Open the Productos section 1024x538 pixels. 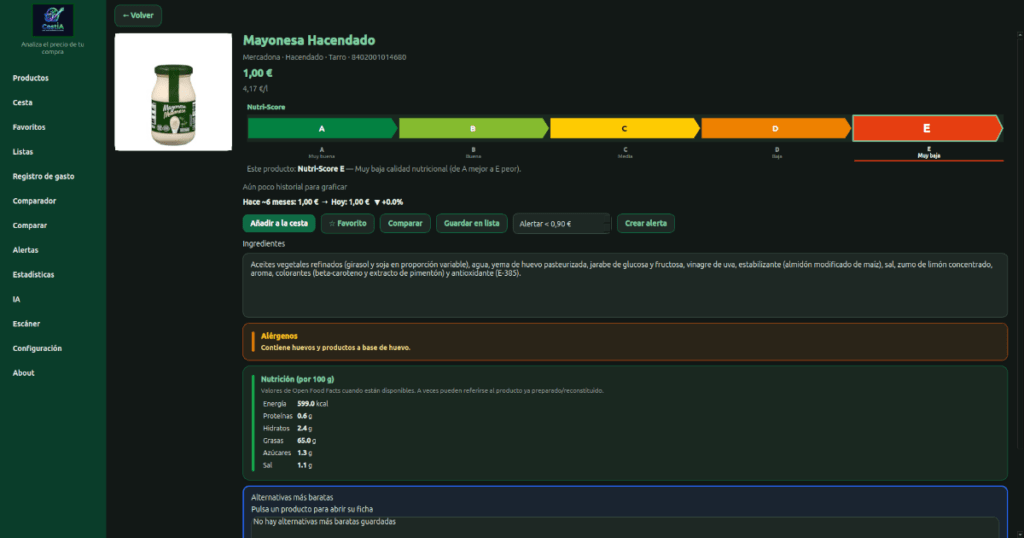coord(31,78)
